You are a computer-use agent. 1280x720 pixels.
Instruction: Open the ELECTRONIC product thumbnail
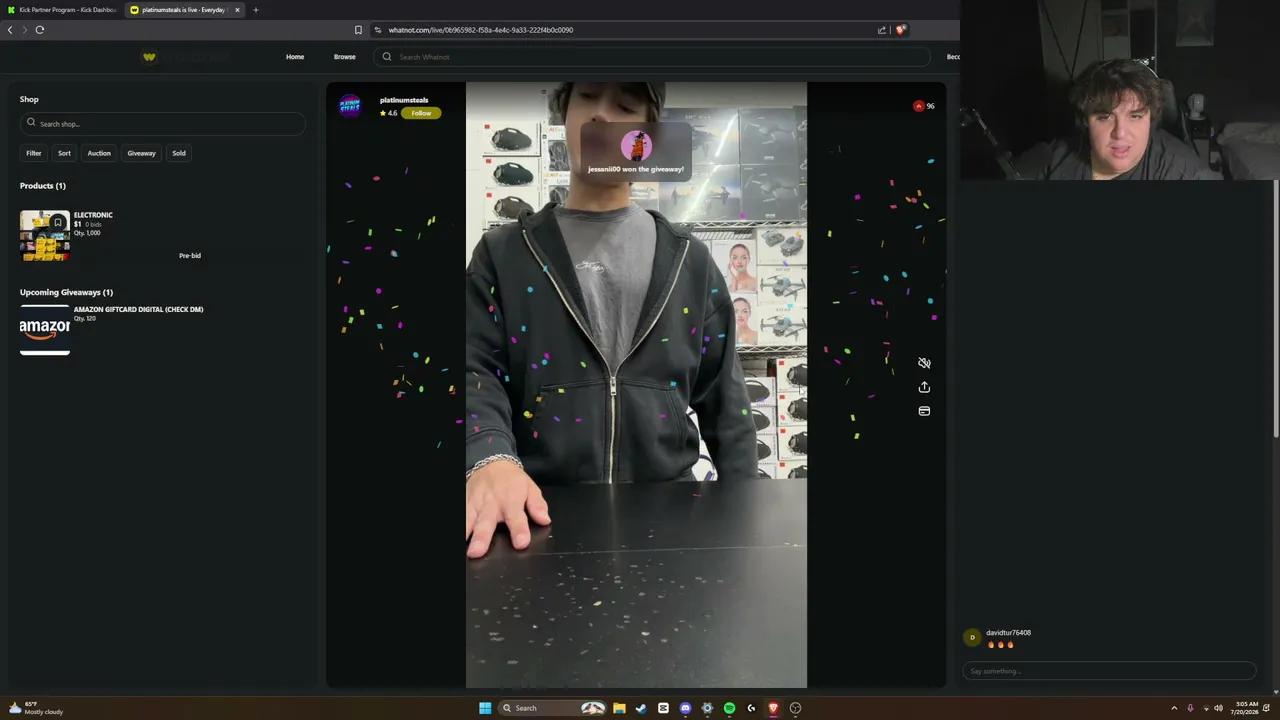coord(45,236)
